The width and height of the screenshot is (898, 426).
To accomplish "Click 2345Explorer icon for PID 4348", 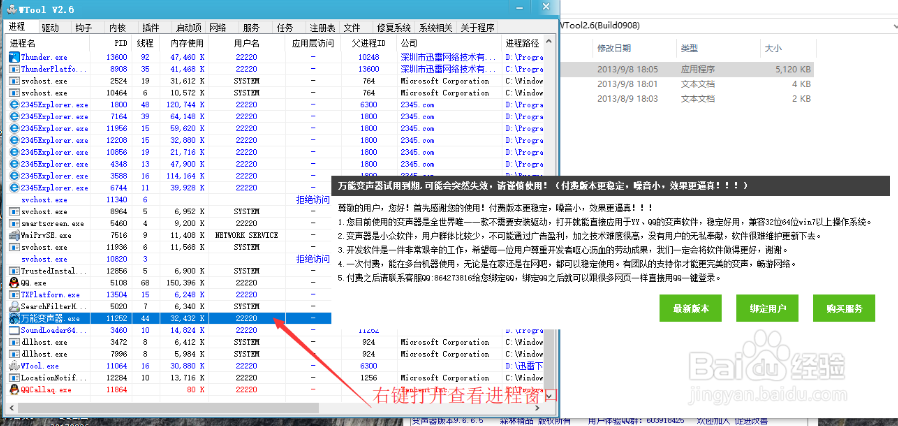I will click(x=14, y=164).
